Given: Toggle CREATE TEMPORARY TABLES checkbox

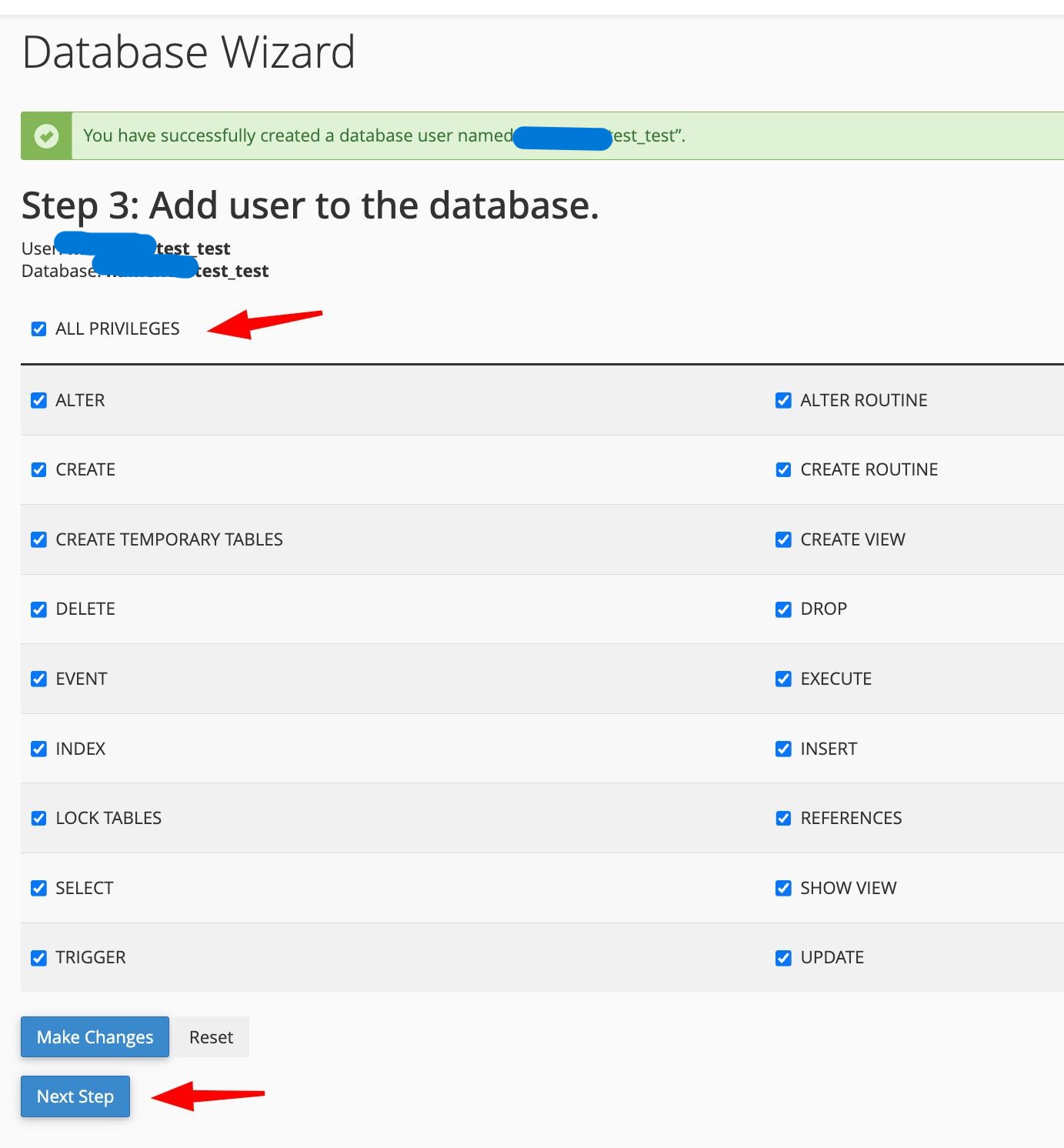Looking at the screenshot, I should tap(38, 540).
